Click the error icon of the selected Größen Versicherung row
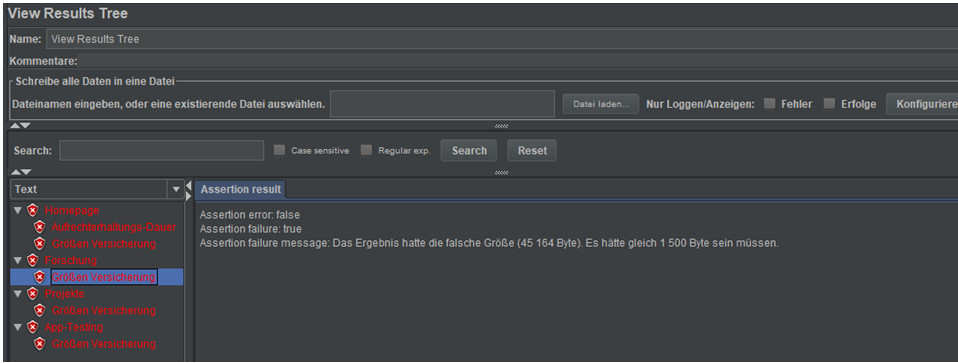The image size is (958, 363). (40, 277)
